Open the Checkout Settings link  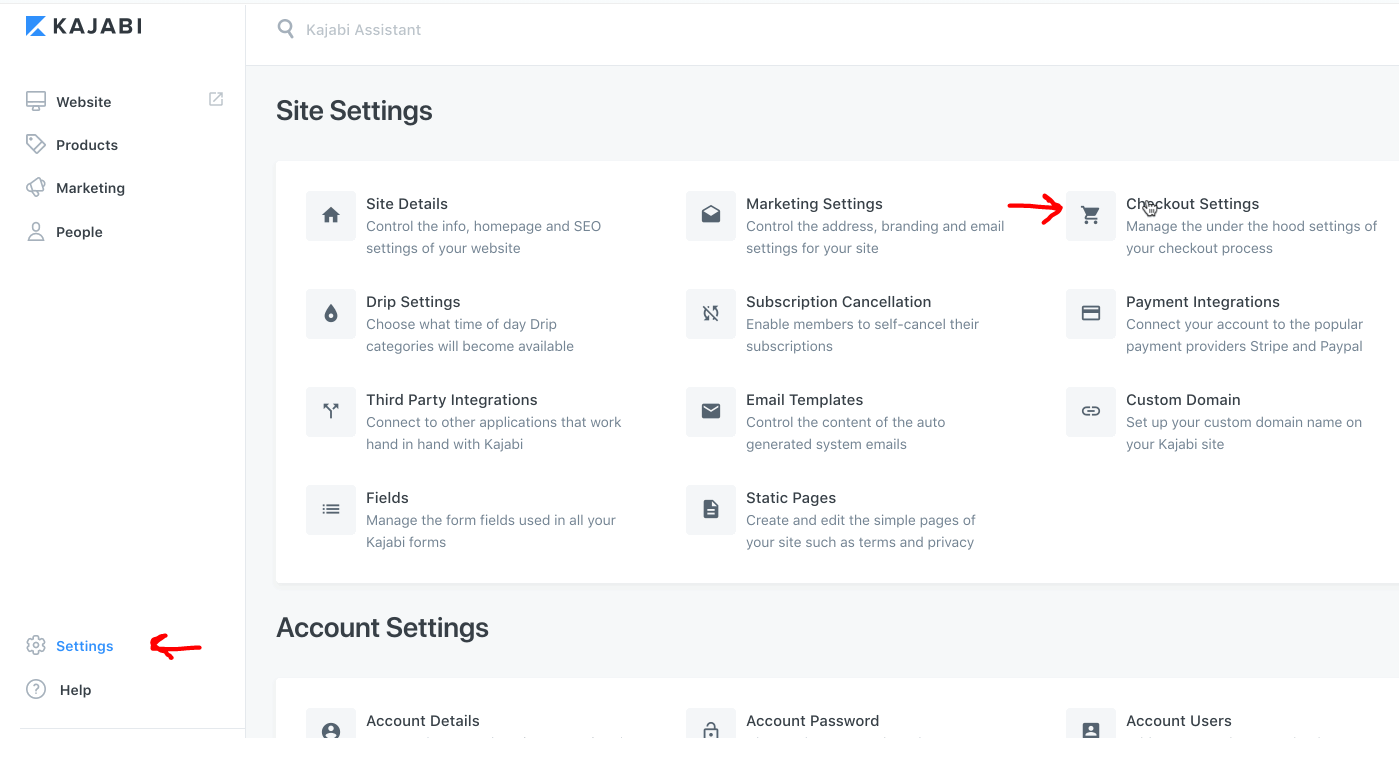click(x=1192, y=204)
